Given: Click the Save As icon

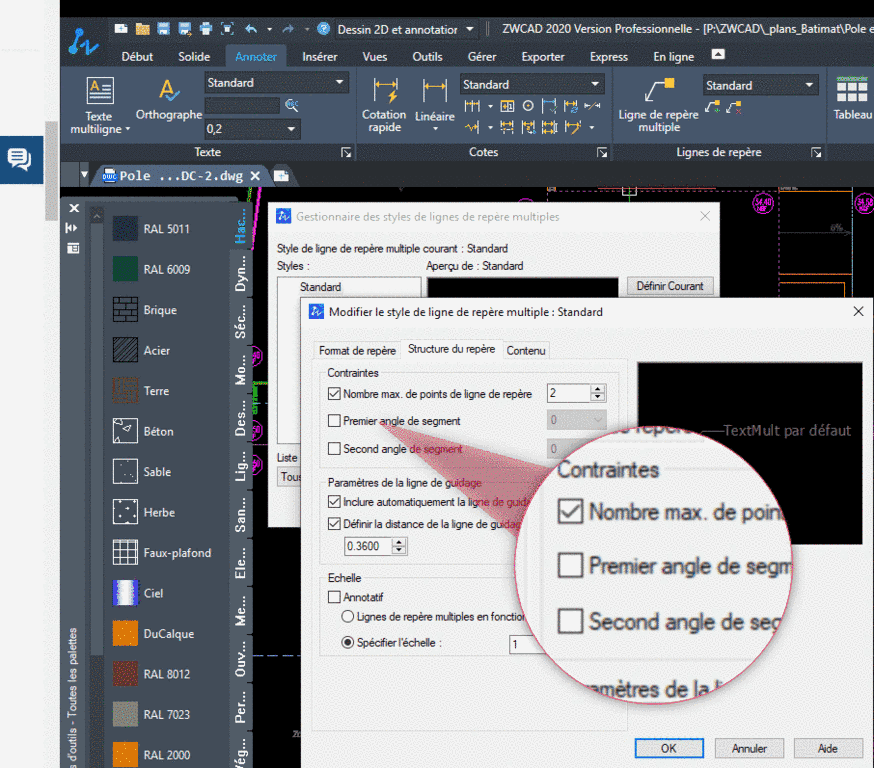Looking at the screenshot, I should (184, 28).
